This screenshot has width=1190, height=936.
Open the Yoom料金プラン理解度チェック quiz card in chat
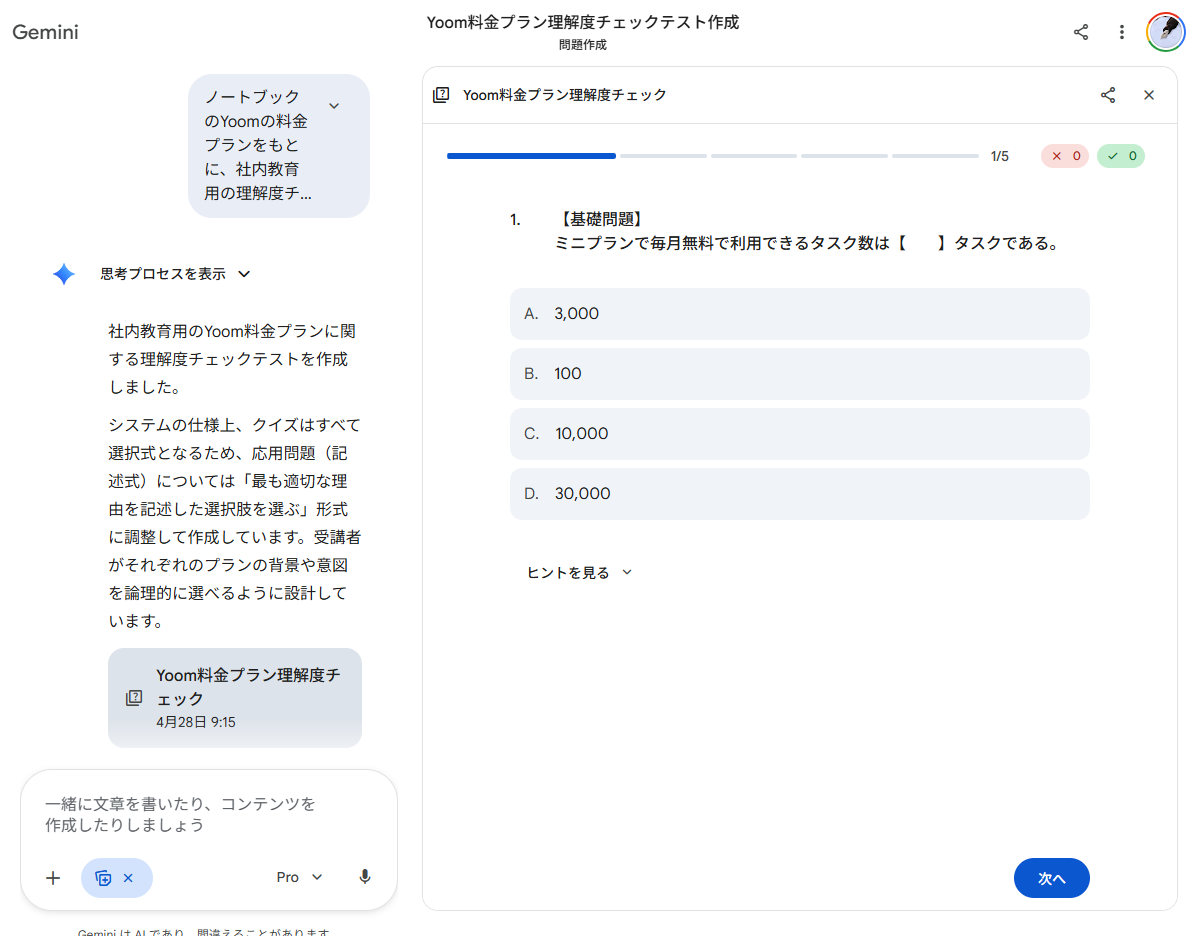(235, 698)
